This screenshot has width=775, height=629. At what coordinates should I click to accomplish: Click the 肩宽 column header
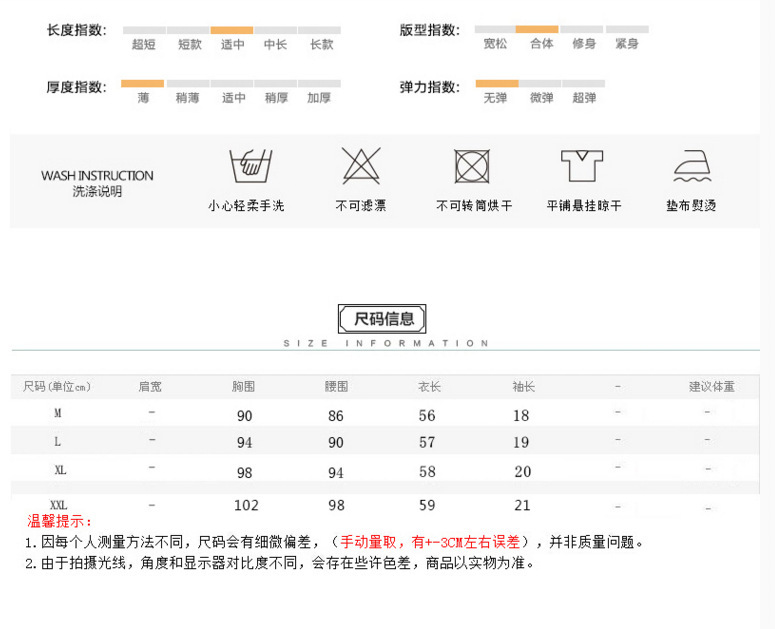[x=150, y=386]
